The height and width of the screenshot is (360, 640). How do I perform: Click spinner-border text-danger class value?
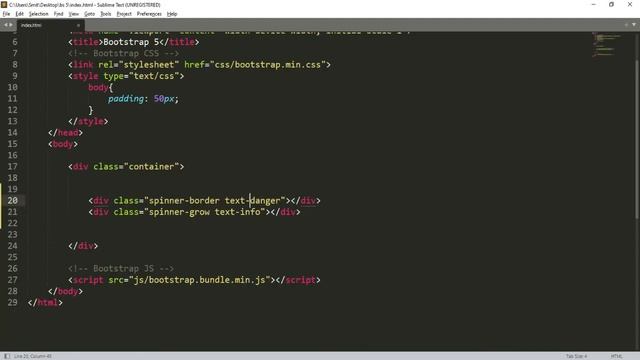point(215,200)
